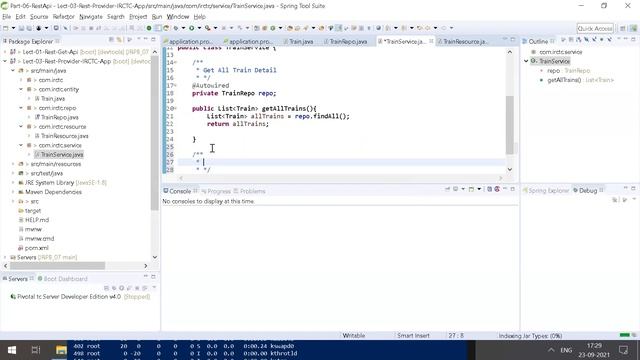Select HELP.md in Package Explorer

click(37, 220)
